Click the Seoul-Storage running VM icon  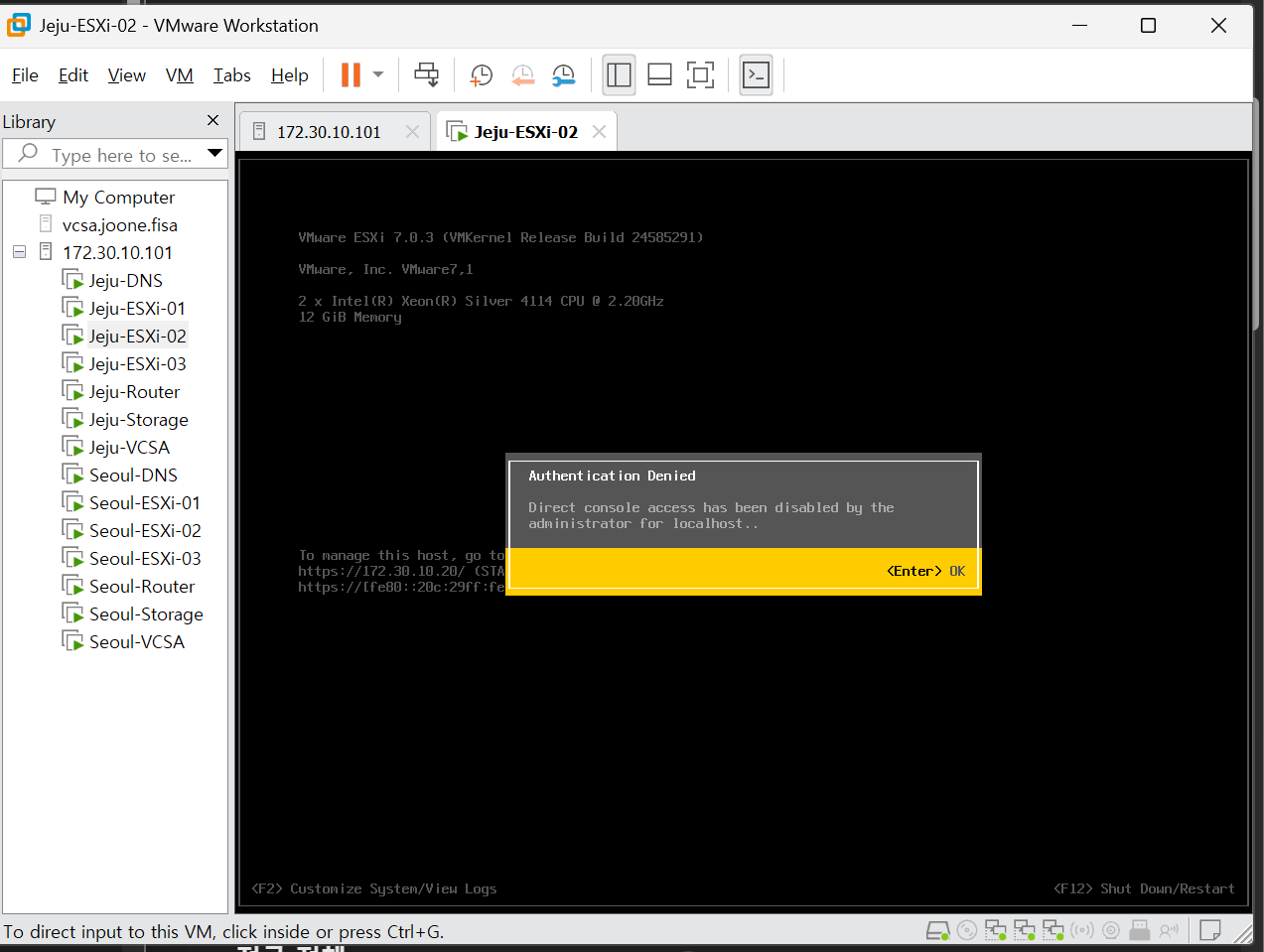click(72, 613)
